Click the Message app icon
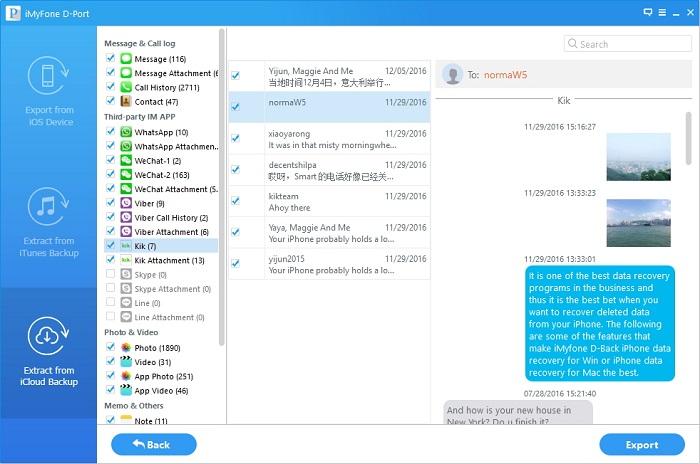This screenshot has height=464, width=700. [x=126, y=59]
